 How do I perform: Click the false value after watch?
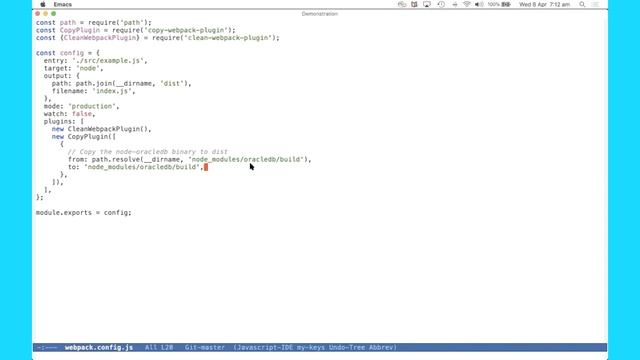click(x=82, y=114)
